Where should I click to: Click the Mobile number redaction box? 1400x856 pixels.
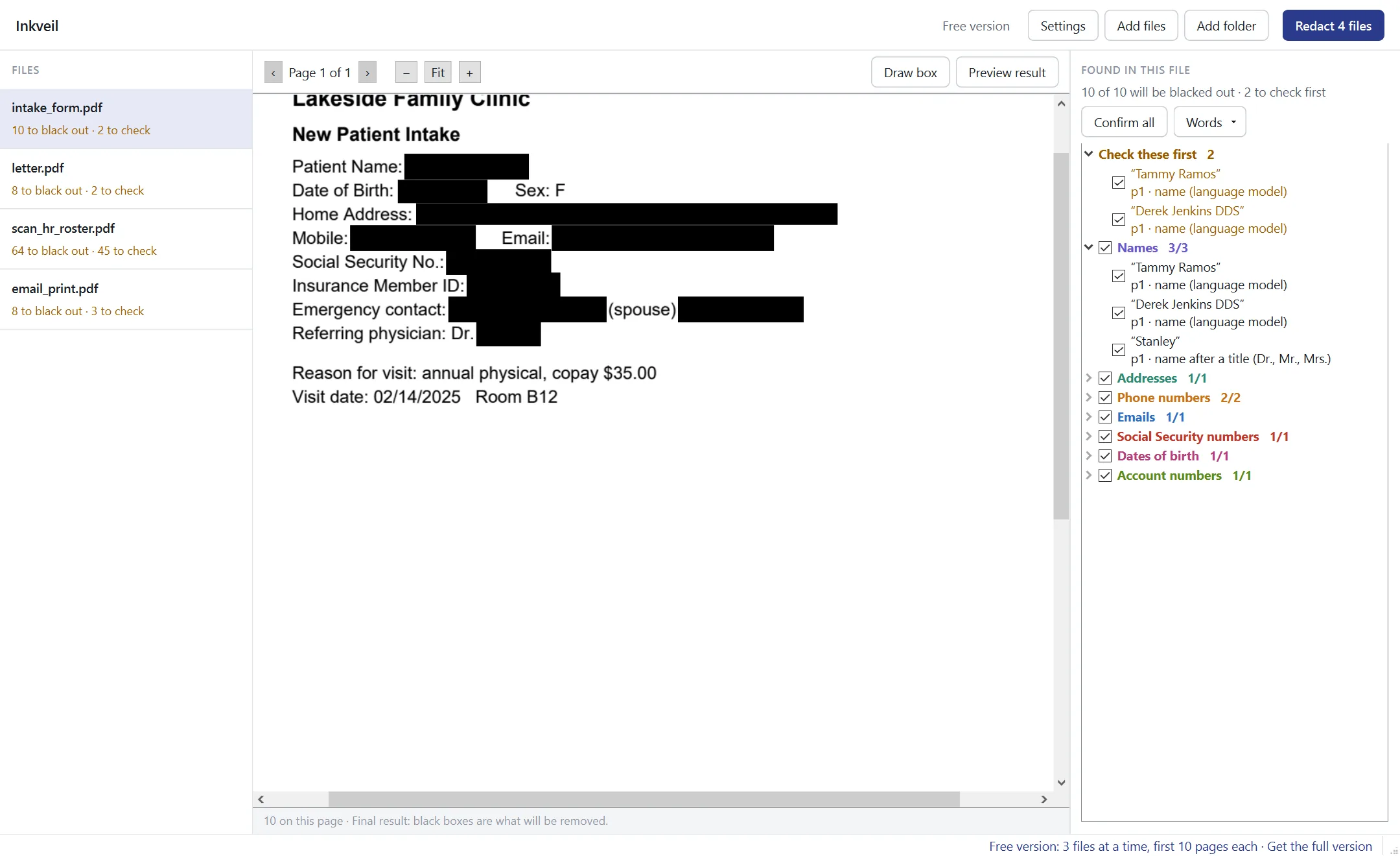coord(413,238)
